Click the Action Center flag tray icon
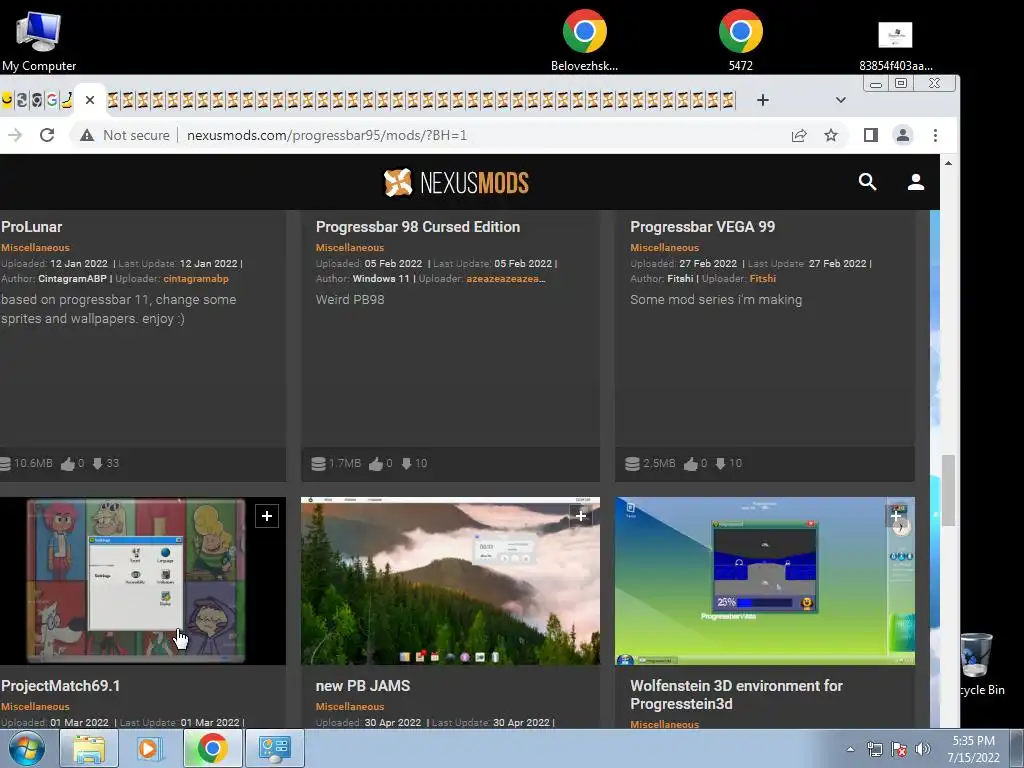This screenshot has height=768, width=1024. (x=899, y=749)
